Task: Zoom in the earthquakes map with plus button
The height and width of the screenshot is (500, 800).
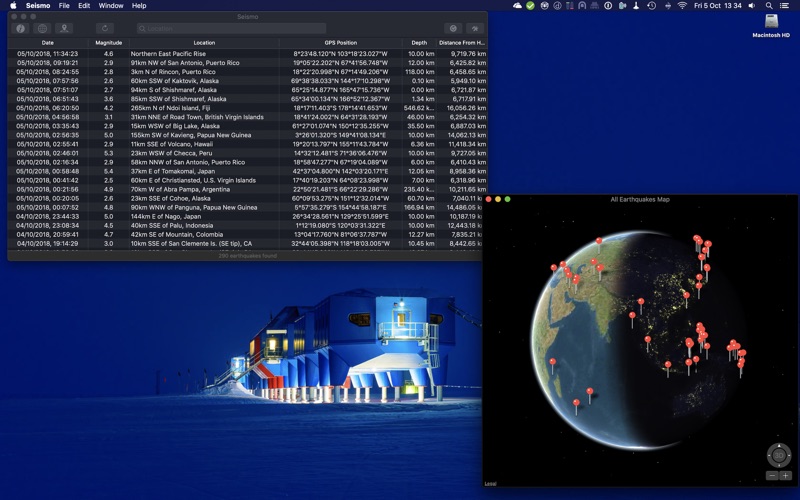Action: point(785,476)
